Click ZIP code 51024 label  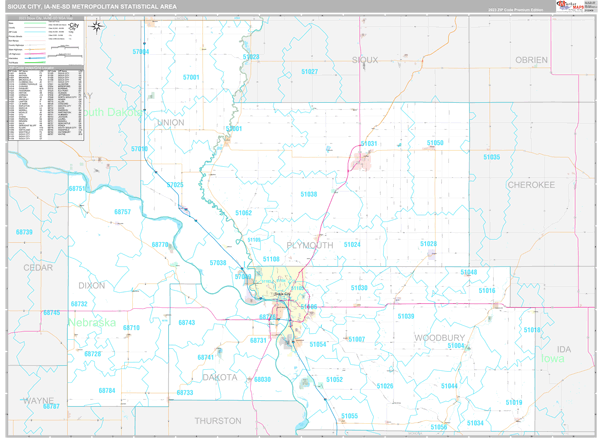tap(352, 244)
